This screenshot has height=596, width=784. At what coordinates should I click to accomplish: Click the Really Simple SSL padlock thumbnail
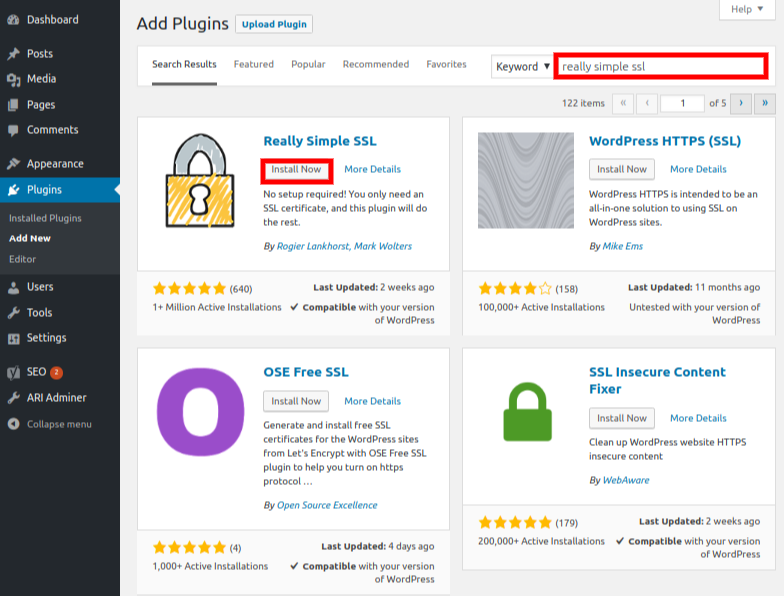pyautogui.click(x=200, y=180)
